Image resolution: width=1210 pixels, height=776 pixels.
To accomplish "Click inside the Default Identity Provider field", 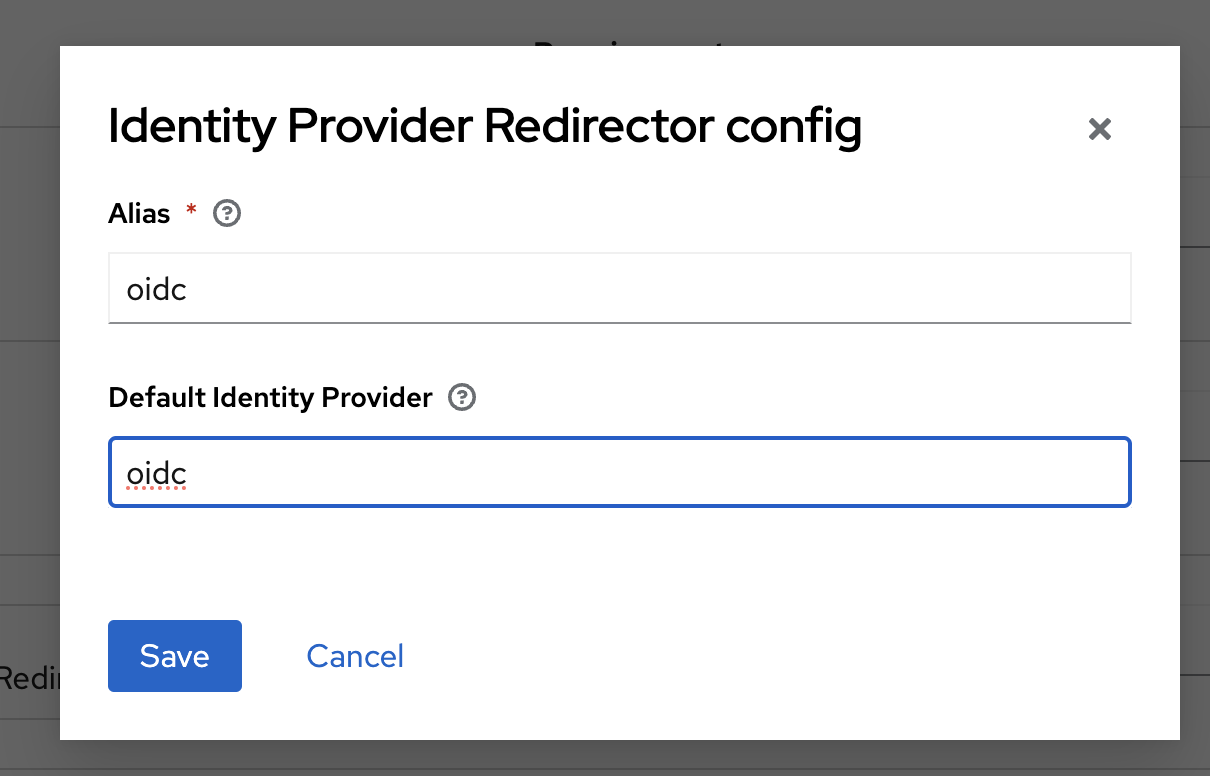I will point(619,472).
